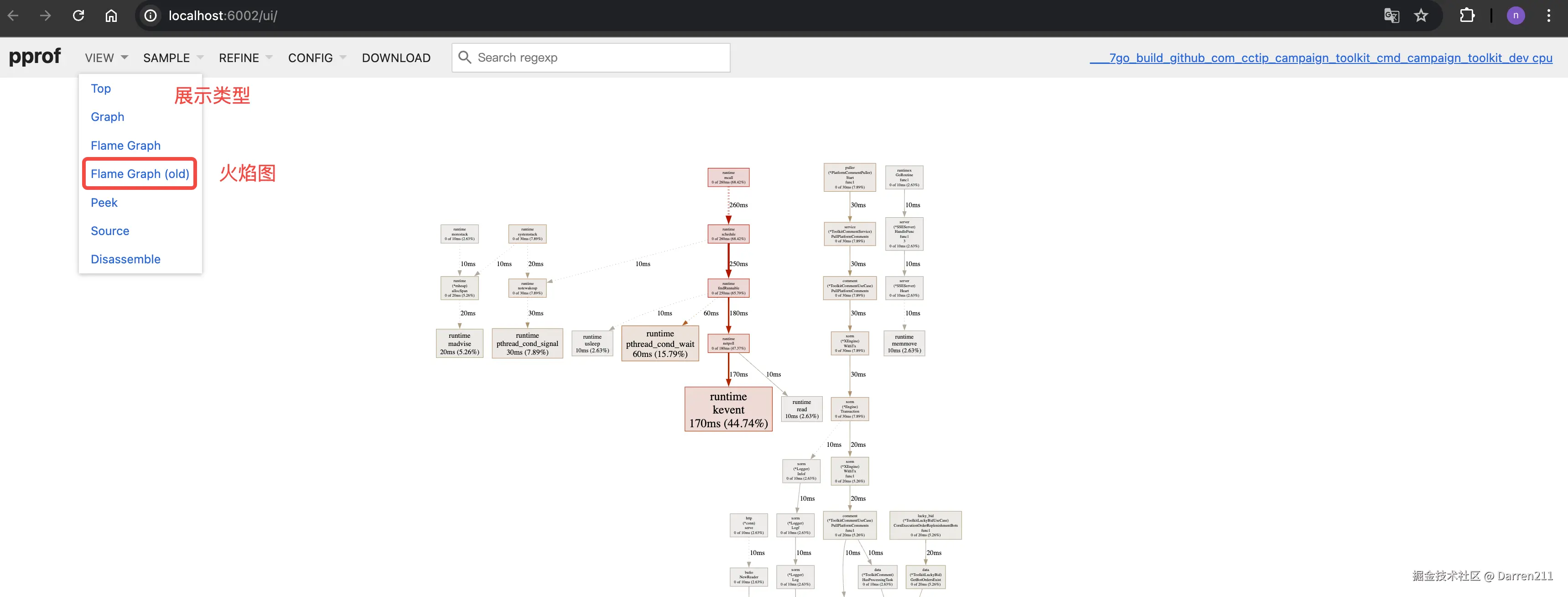The width and height of the screenshot is (1568, 597).
Task: Click the site information icon in address bar
Action: [151, 15]
